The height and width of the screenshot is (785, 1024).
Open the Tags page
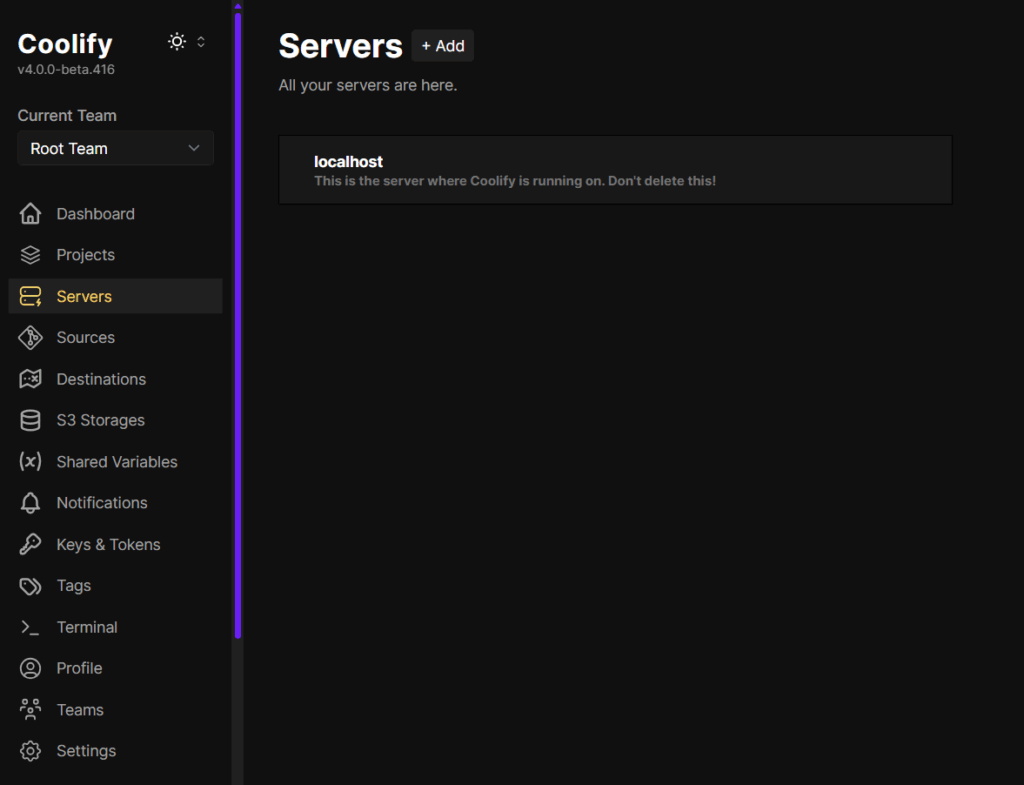[x=116, y=586]
